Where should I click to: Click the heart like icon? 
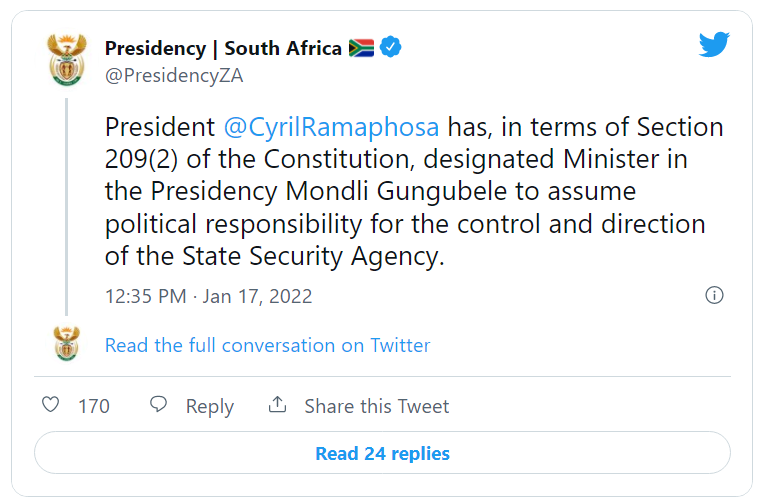50,404
